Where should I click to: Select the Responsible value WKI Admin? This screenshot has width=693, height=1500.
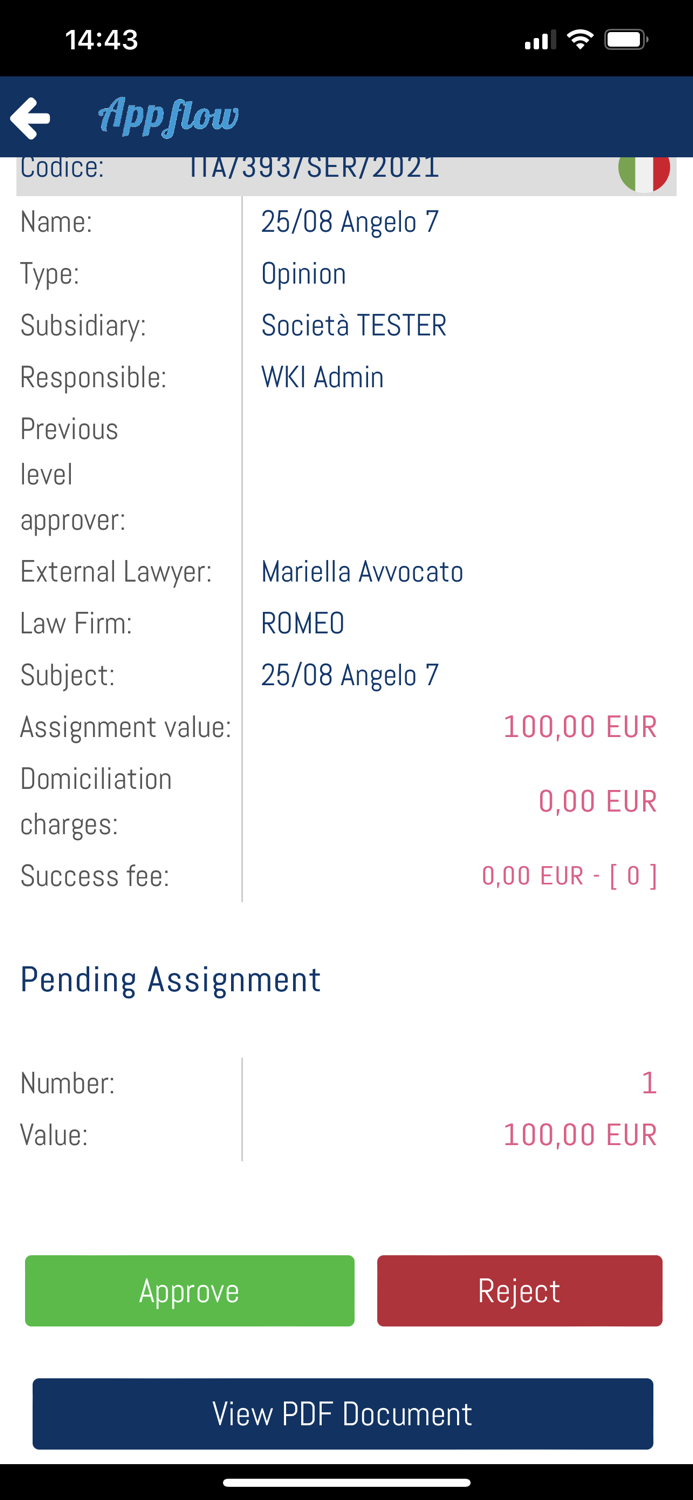(322, 377)
